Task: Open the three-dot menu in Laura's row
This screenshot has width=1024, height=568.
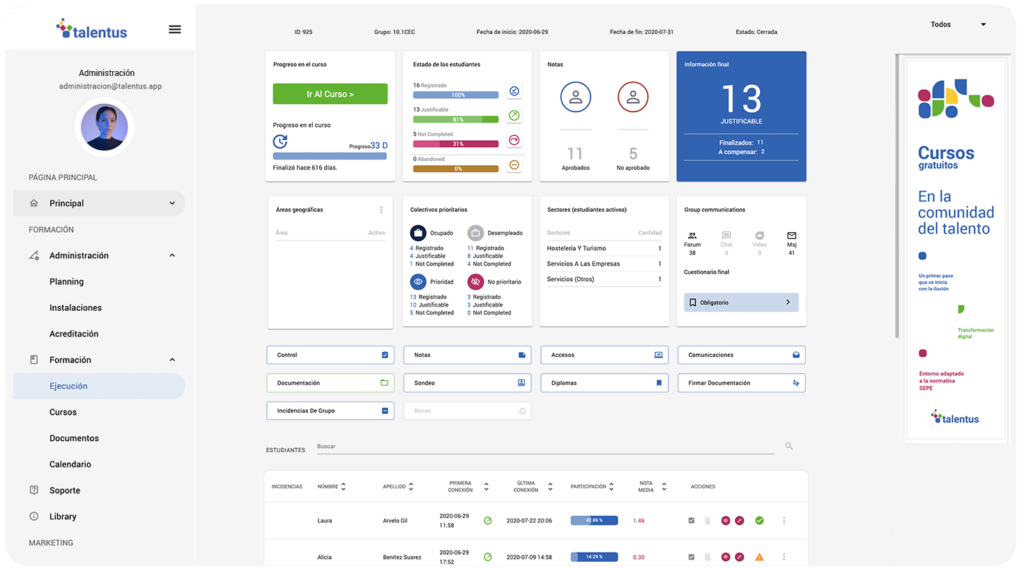Action: 784,521
